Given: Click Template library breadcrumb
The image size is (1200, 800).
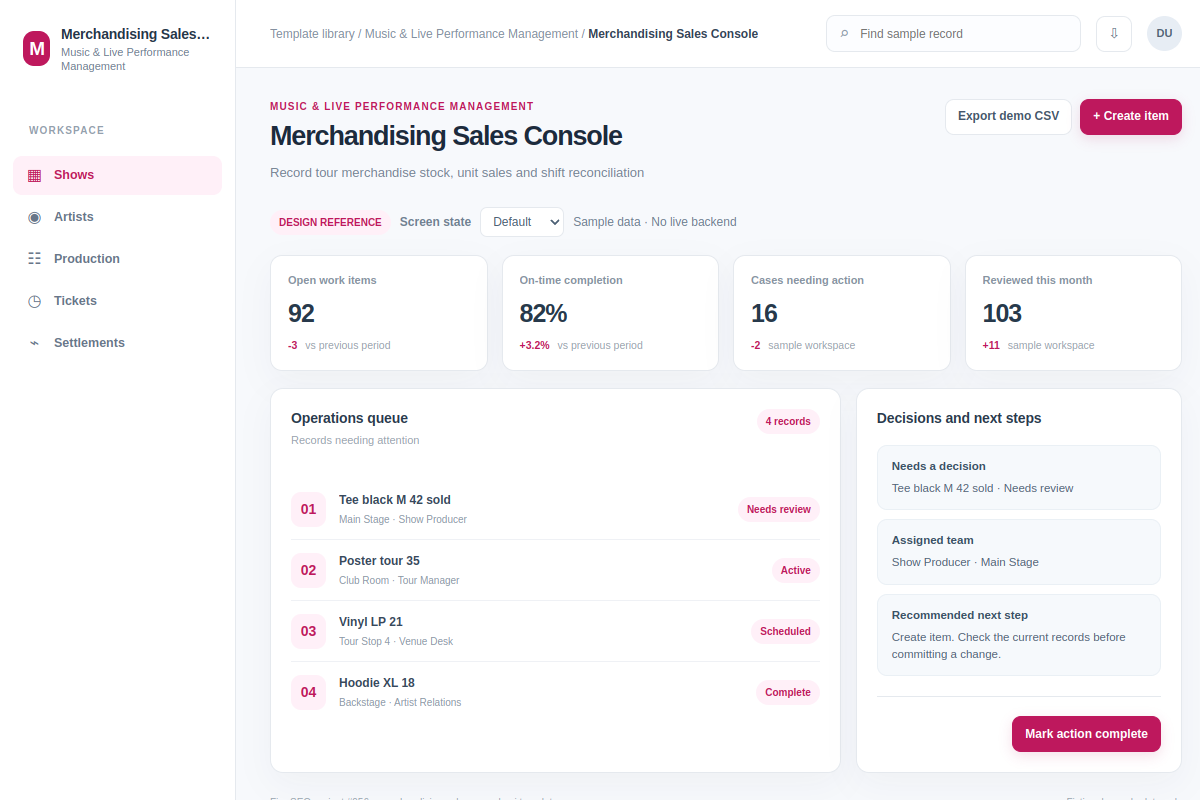Looking at the screenshot, I should pyautogui.click(x=312, y=34).
